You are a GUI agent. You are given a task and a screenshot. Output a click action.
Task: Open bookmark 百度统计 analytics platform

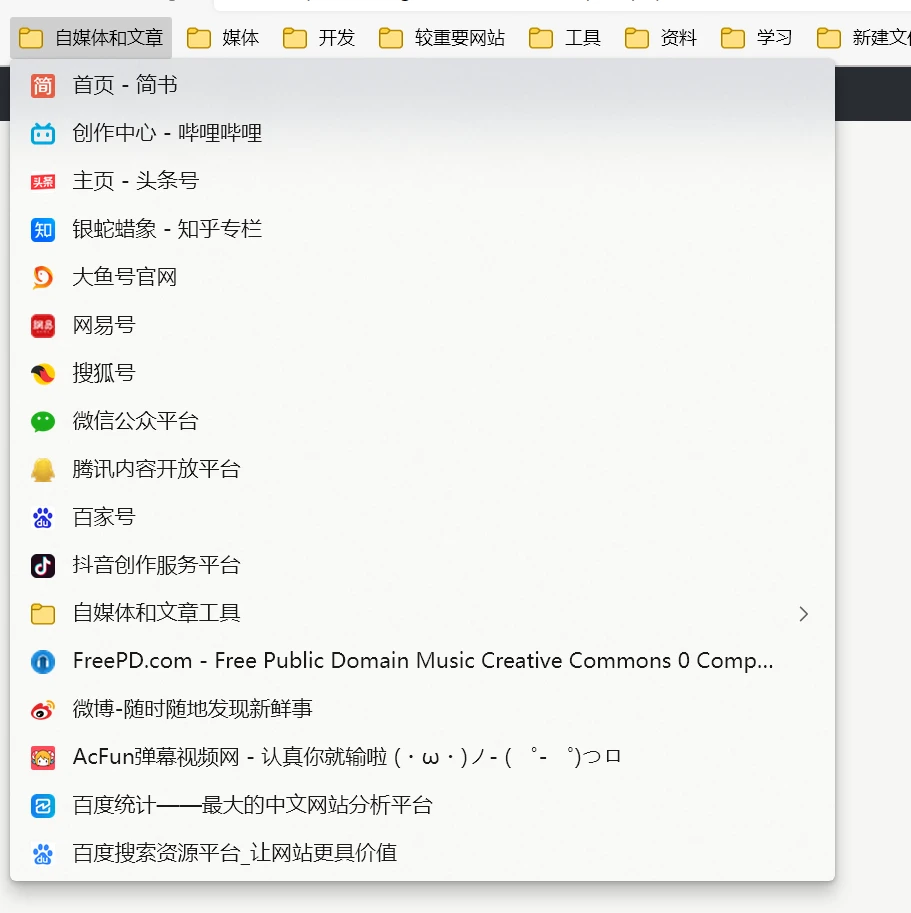point(422,805)
